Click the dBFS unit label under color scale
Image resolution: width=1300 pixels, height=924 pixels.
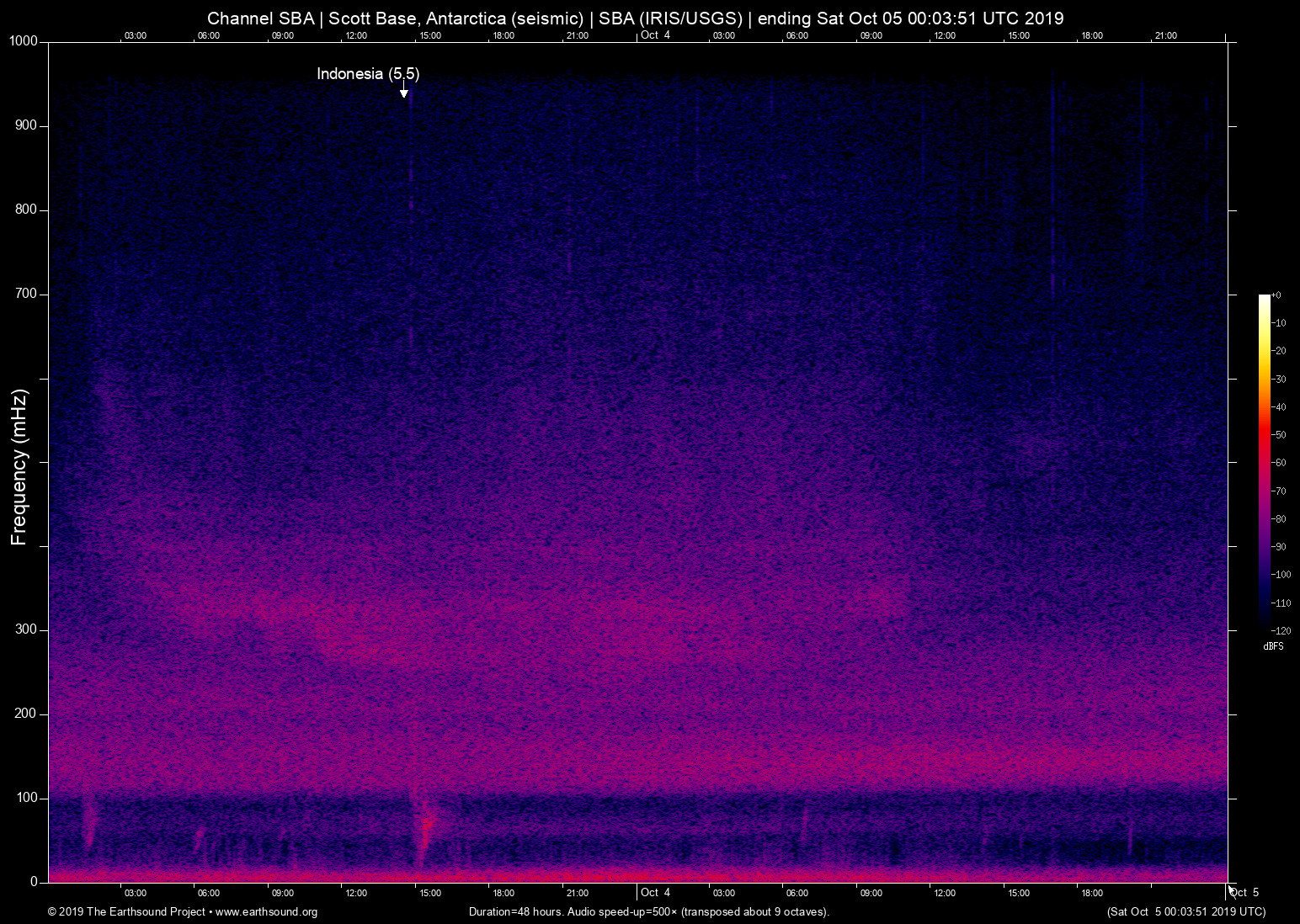pyautogui.click(x=1273, y=646)
